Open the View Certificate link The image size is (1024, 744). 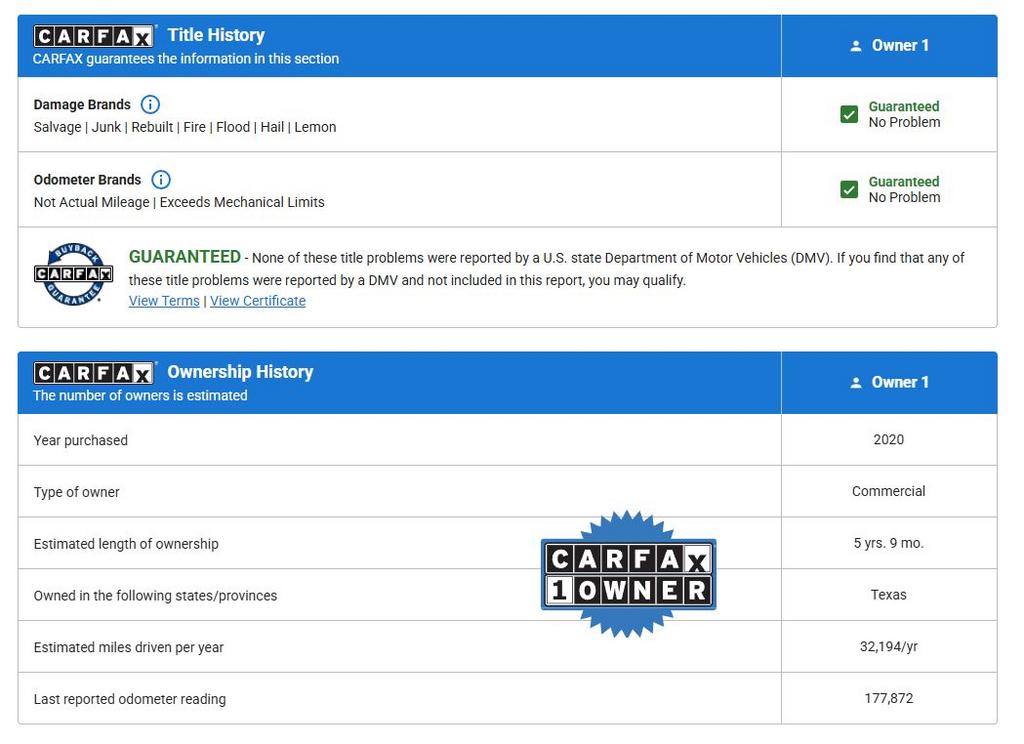tap(258, 301)
